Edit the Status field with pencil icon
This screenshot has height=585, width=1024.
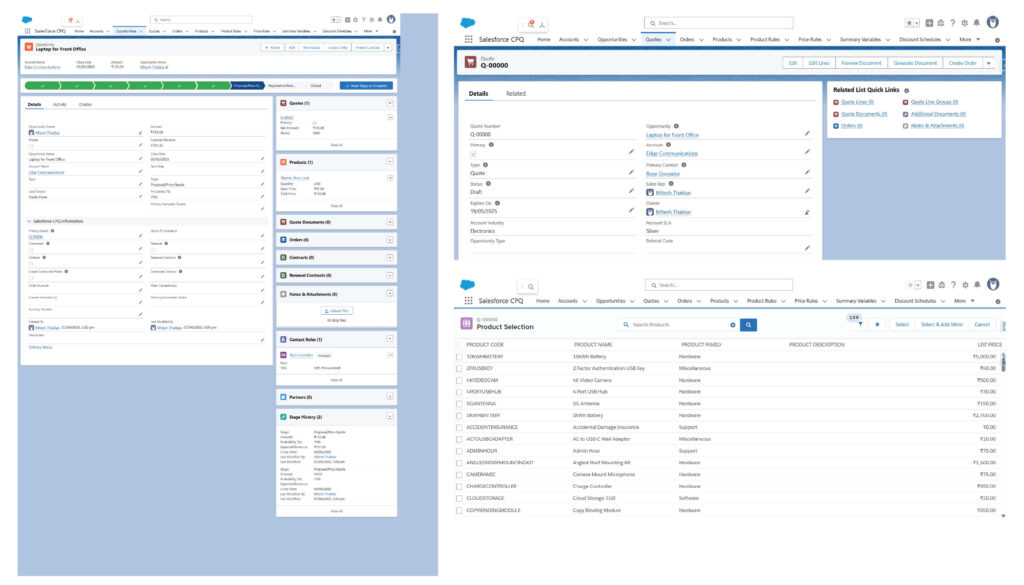pyautogui.click(x=631, y=191)
